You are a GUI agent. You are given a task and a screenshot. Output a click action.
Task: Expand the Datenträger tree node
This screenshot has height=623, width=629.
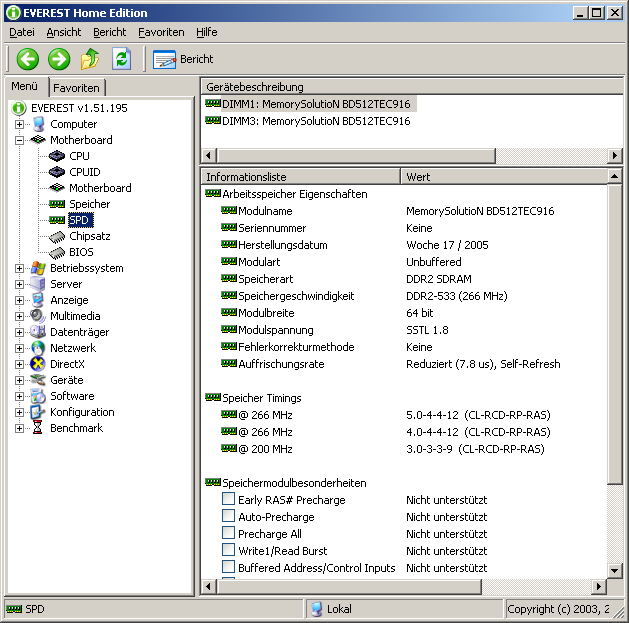(x=19, y=333)
